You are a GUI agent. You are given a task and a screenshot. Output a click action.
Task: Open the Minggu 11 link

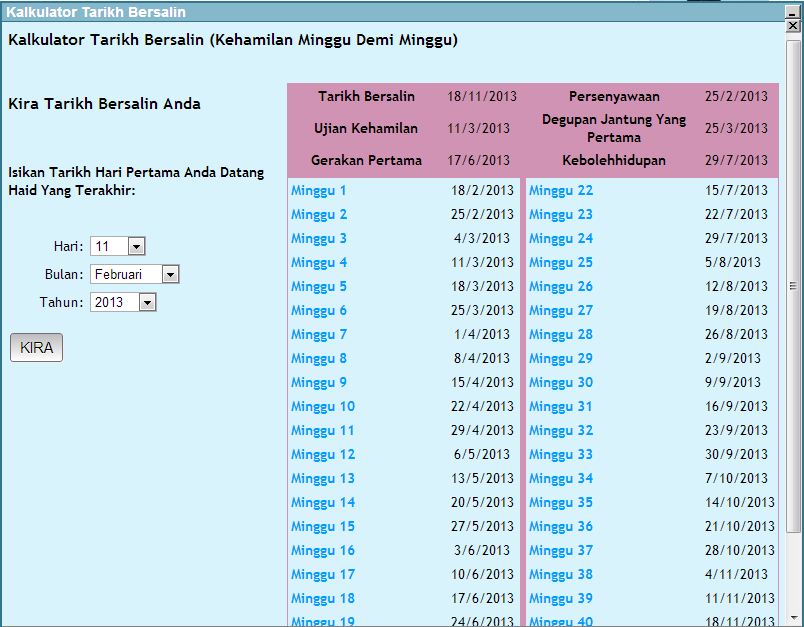pyautogui.click(x=323, y=431)
